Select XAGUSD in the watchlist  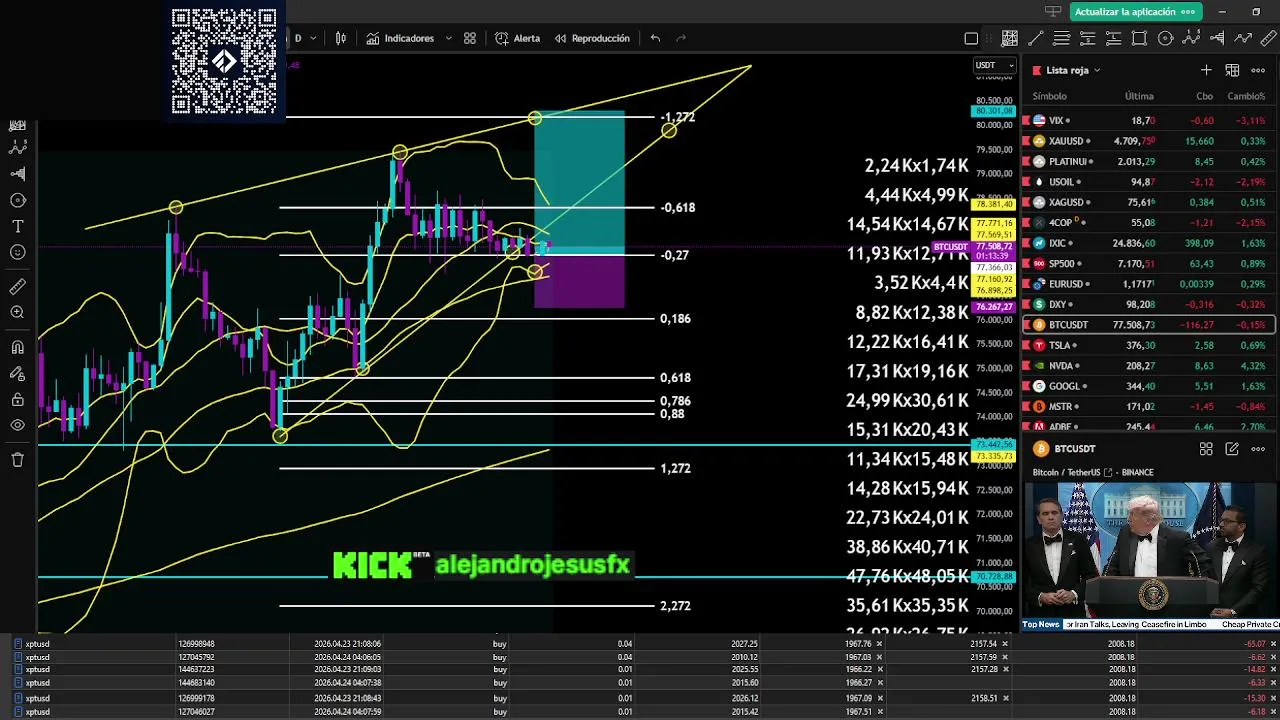pos(1148,202)
